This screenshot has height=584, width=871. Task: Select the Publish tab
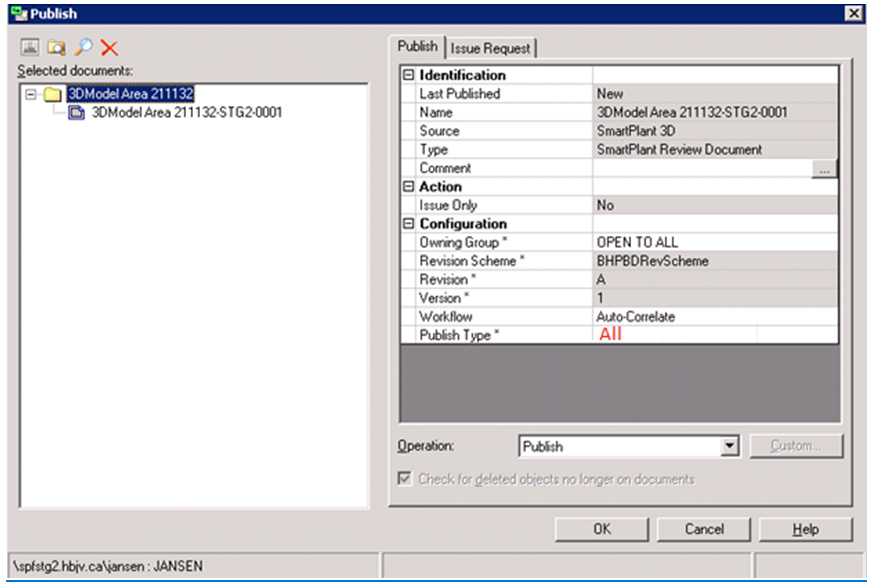(417, 46)
